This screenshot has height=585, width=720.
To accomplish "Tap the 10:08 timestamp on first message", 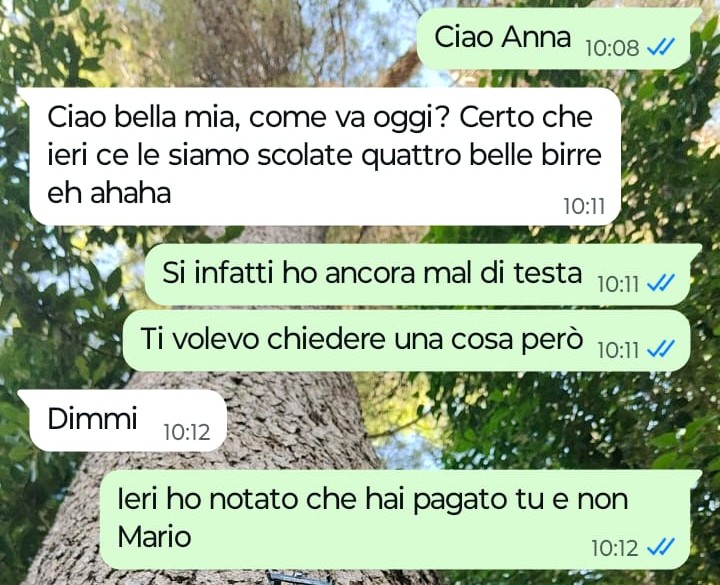I will [x=612, y=48].
